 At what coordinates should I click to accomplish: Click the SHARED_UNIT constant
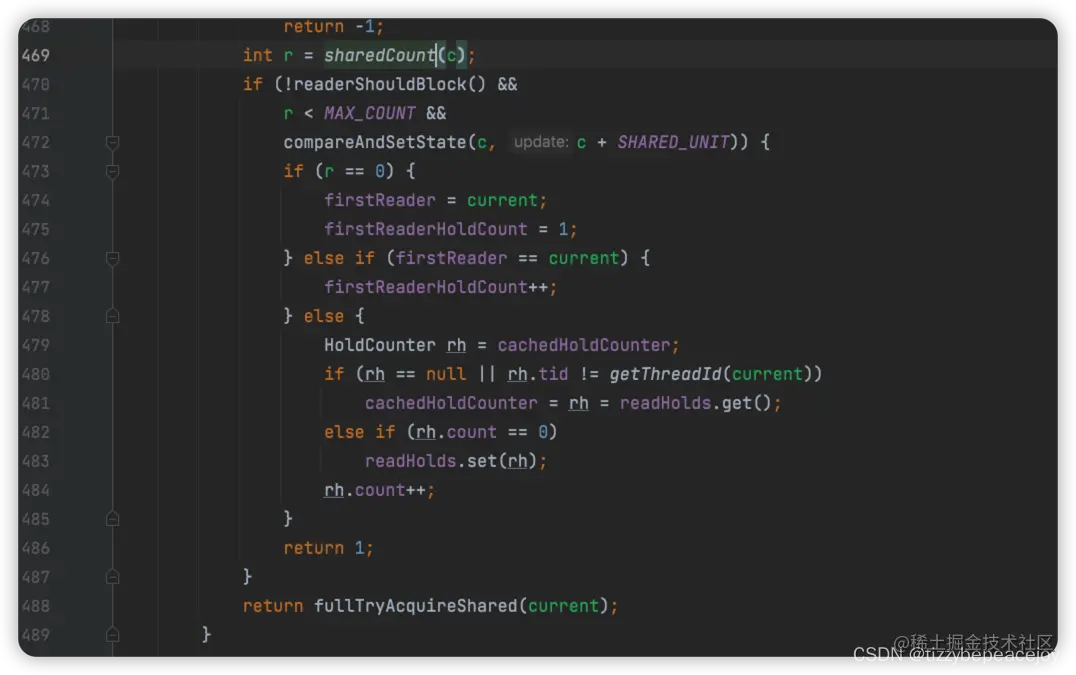point(672,142)
